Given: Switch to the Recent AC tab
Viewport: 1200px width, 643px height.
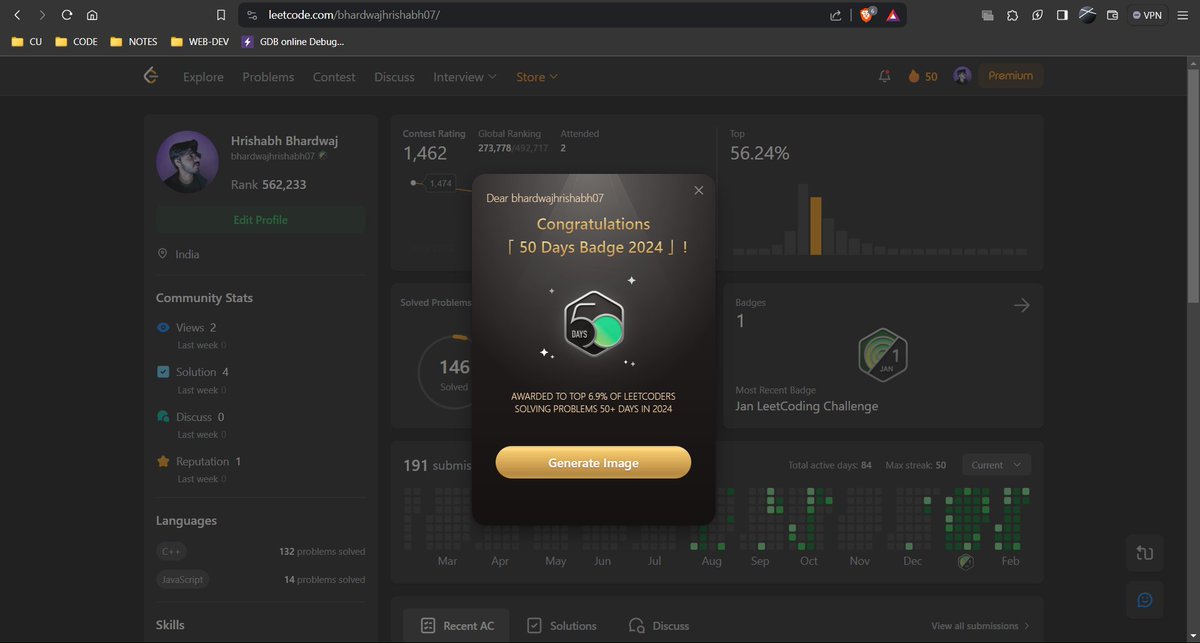Looking at the screenshot, I should pos(456,626).
